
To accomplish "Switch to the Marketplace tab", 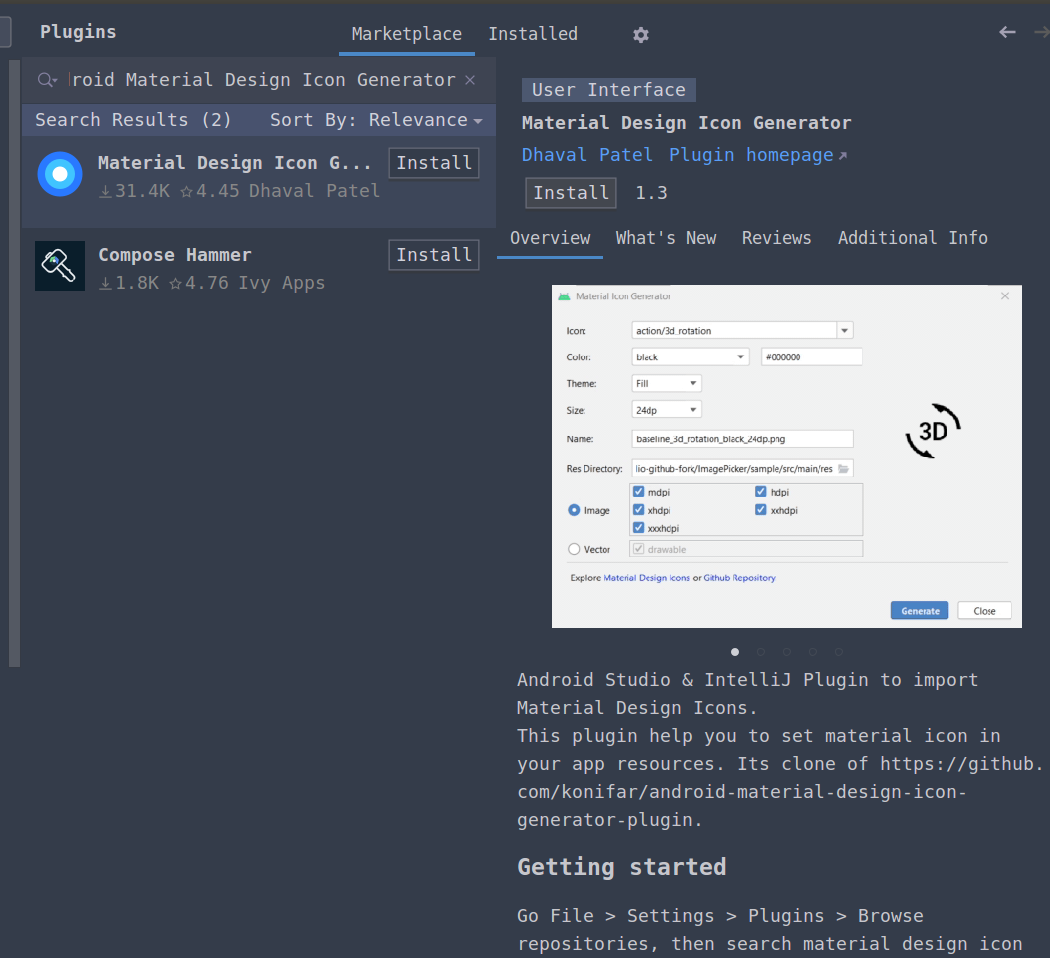I will [x=406, y=34].
